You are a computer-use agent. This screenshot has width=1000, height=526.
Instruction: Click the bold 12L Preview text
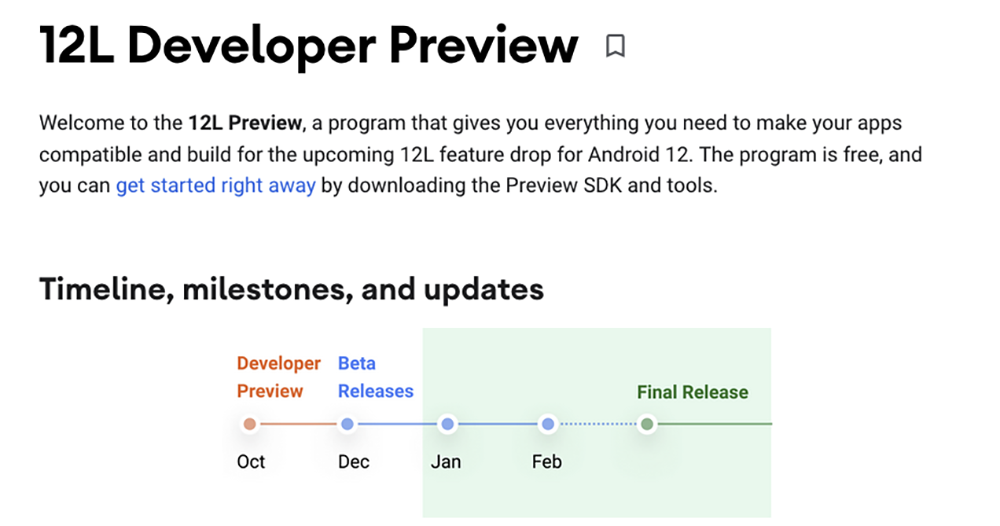point(245,122)
